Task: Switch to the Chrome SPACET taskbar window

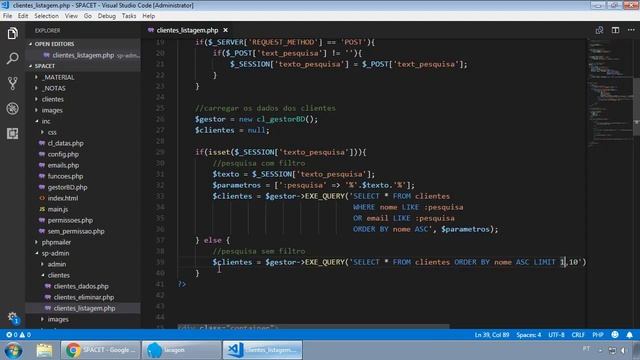Action: [100, 350]
